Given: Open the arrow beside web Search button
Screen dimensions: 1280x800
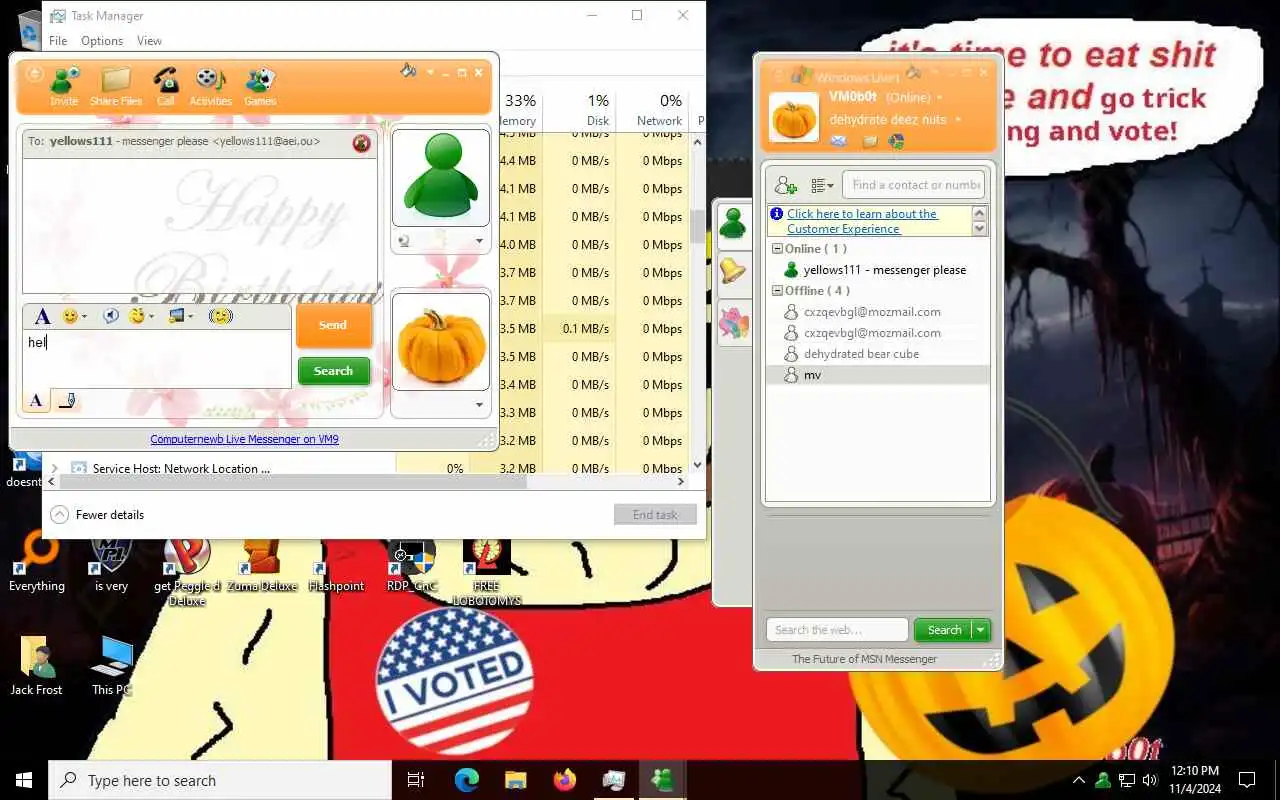Looking at the screenshot, I should point(980,630).
